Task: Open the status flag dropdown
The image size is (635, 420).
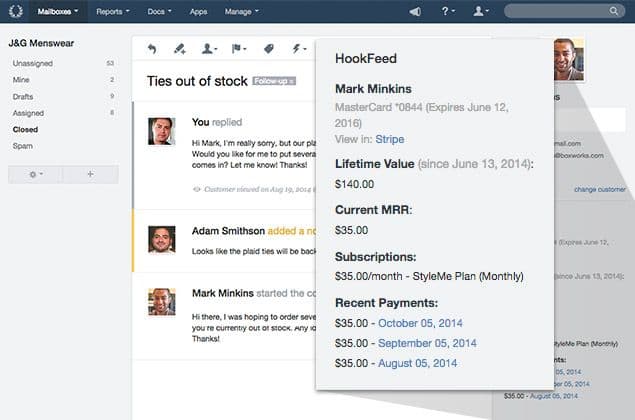Action: click(239, 48)
